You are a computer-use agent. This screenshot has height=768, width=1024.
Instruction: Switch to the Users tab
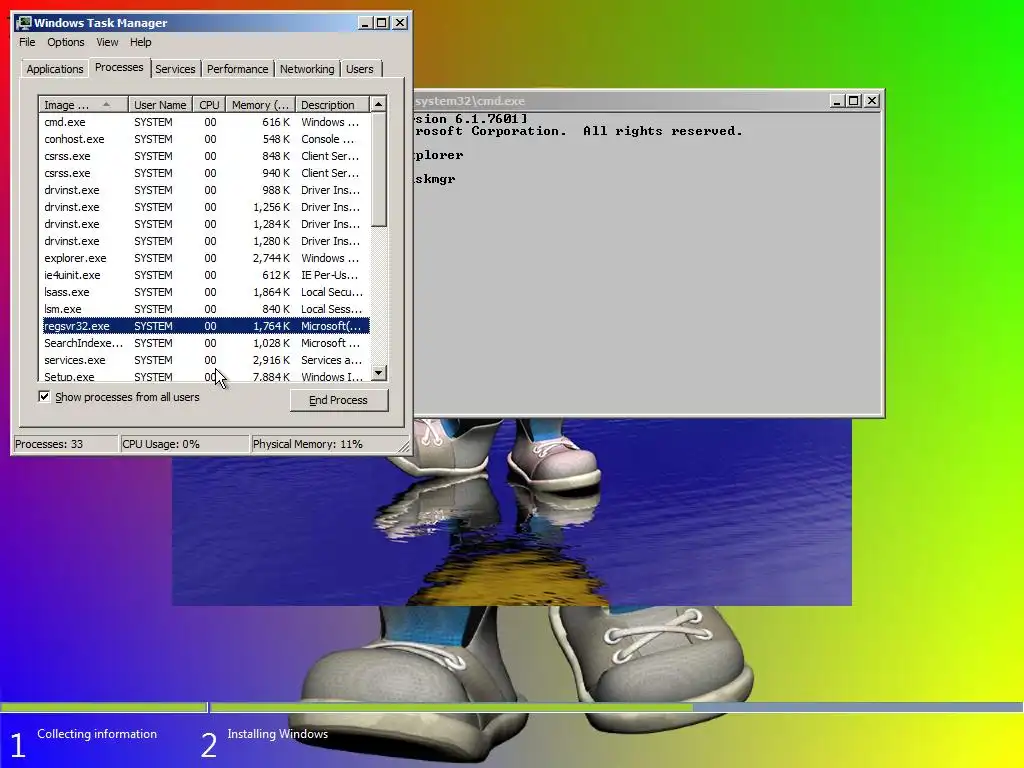point(360,69)
